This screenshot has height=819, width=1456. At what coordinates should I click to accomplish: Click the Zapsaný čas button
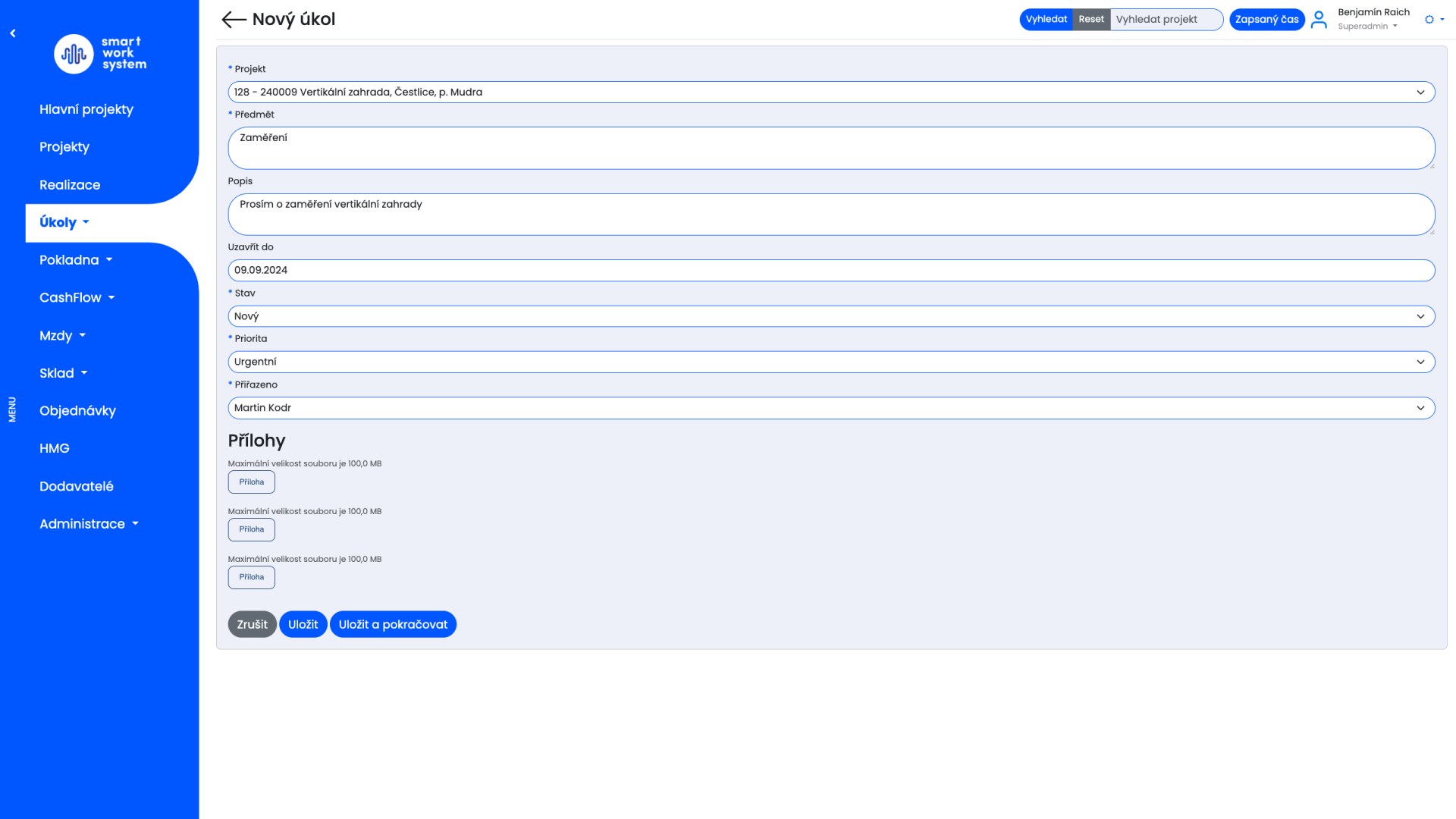click(1266, 20)
